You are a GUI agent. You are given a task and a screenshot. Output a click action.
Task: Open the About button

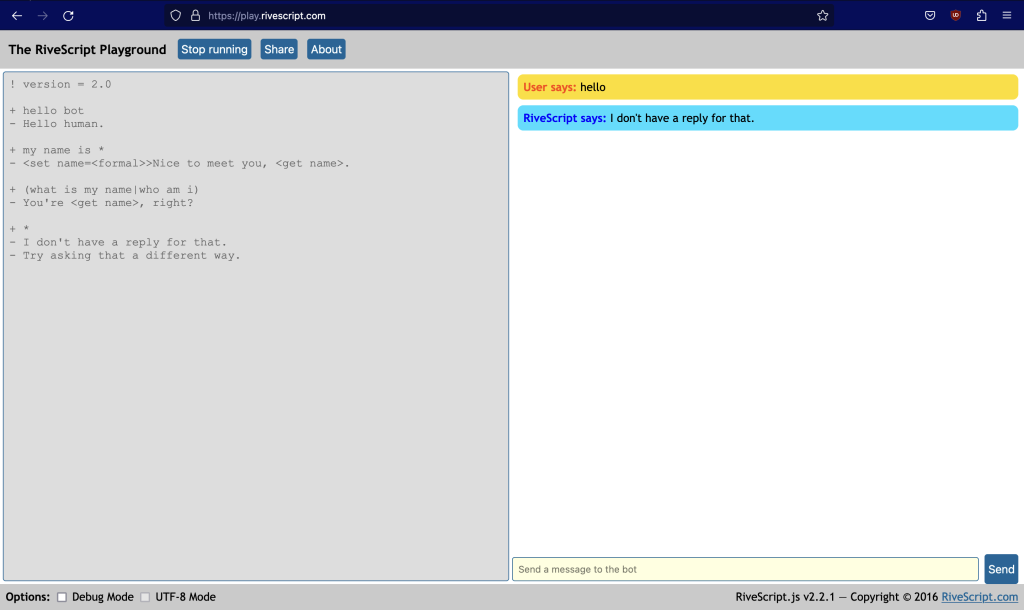coord(326,49)
